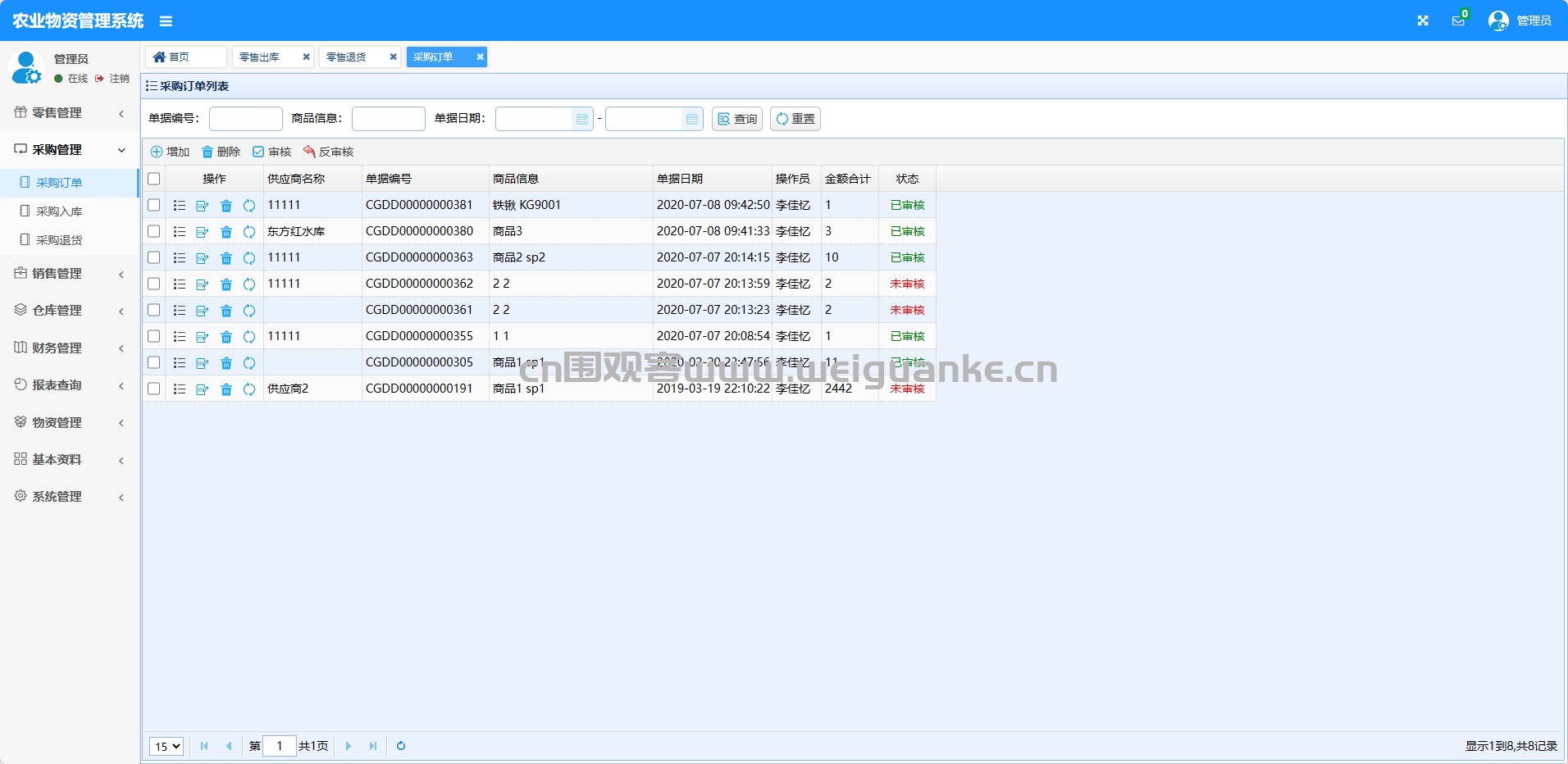Select the checkbox for 供应商2 row
This screenshot has width=1568, height=764.
click(154, 389)
